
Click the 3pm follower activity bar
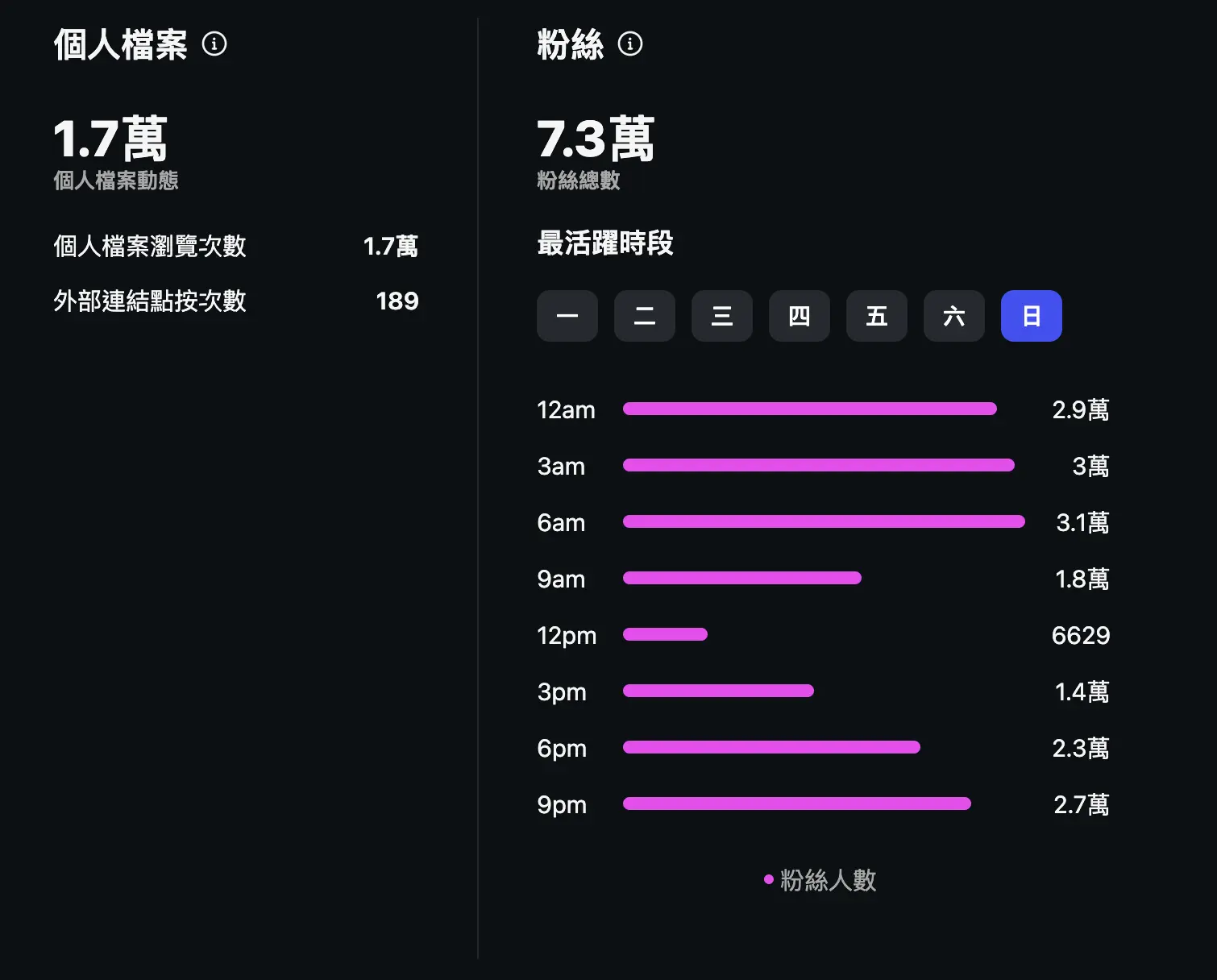pos(719,691)
